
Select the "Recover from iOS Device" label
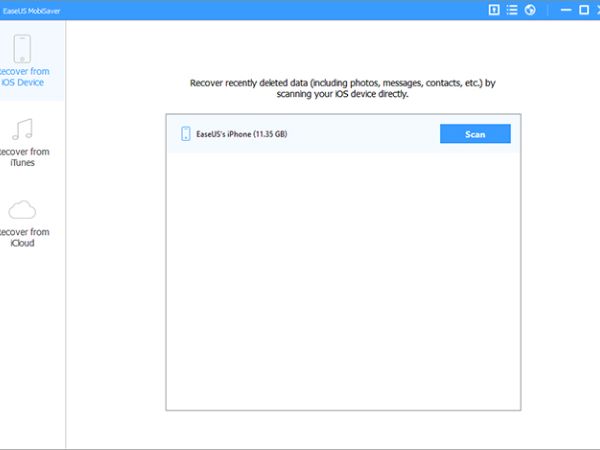[x=28, y=77]
